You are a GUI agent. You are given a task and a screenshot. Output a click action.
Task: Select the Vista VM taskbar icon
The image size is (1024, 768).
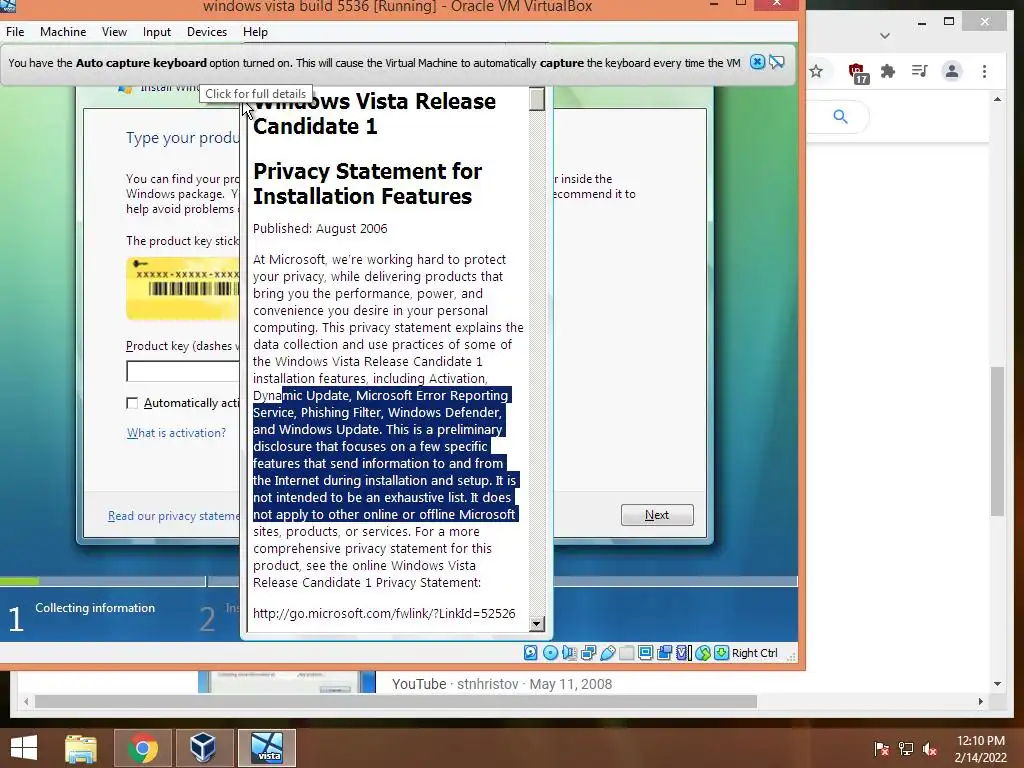coord(266,748)
